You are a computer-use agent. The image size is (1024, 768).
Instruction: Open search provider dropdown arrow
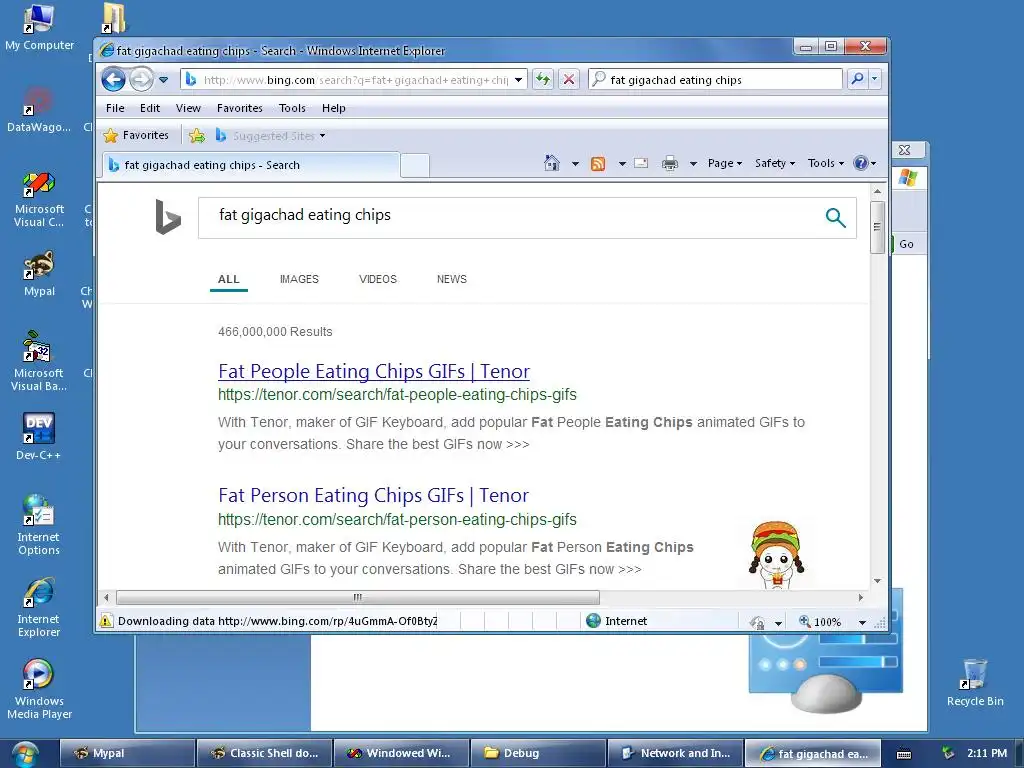coord(875,79)
